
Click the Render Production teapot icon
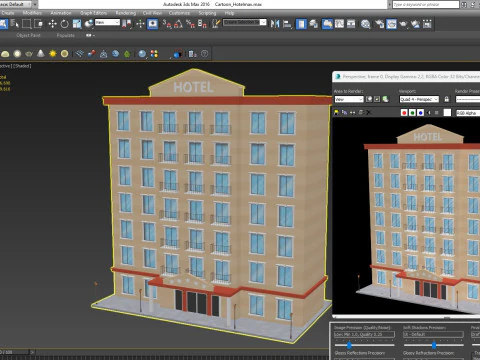click(x=403, y=24)
